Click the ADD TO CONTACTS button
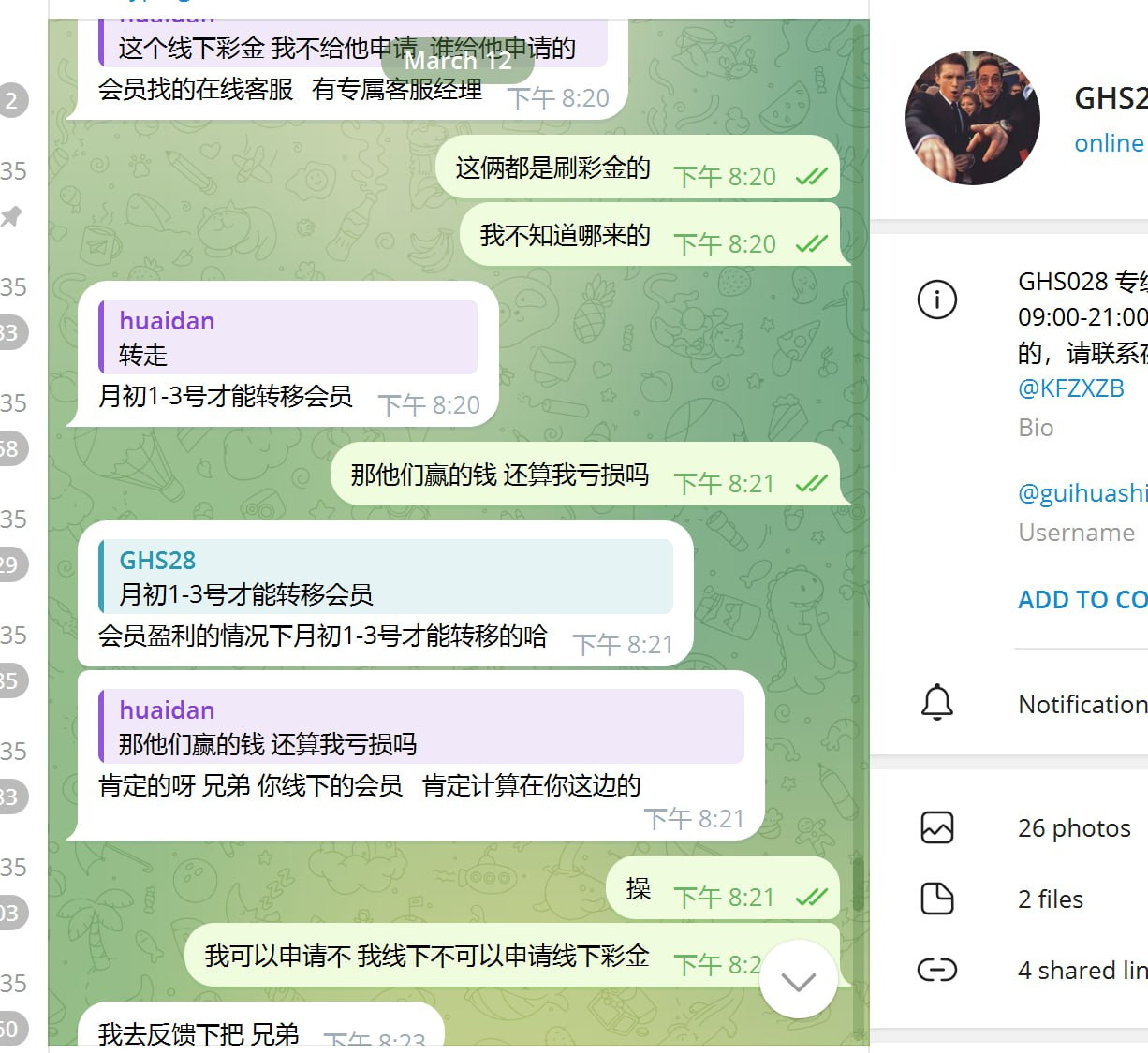 1082,600
